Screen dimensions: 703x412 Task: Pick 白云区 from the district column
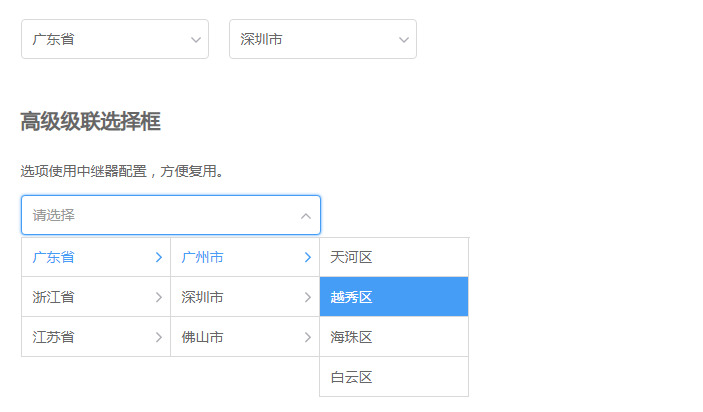(394, 377)
